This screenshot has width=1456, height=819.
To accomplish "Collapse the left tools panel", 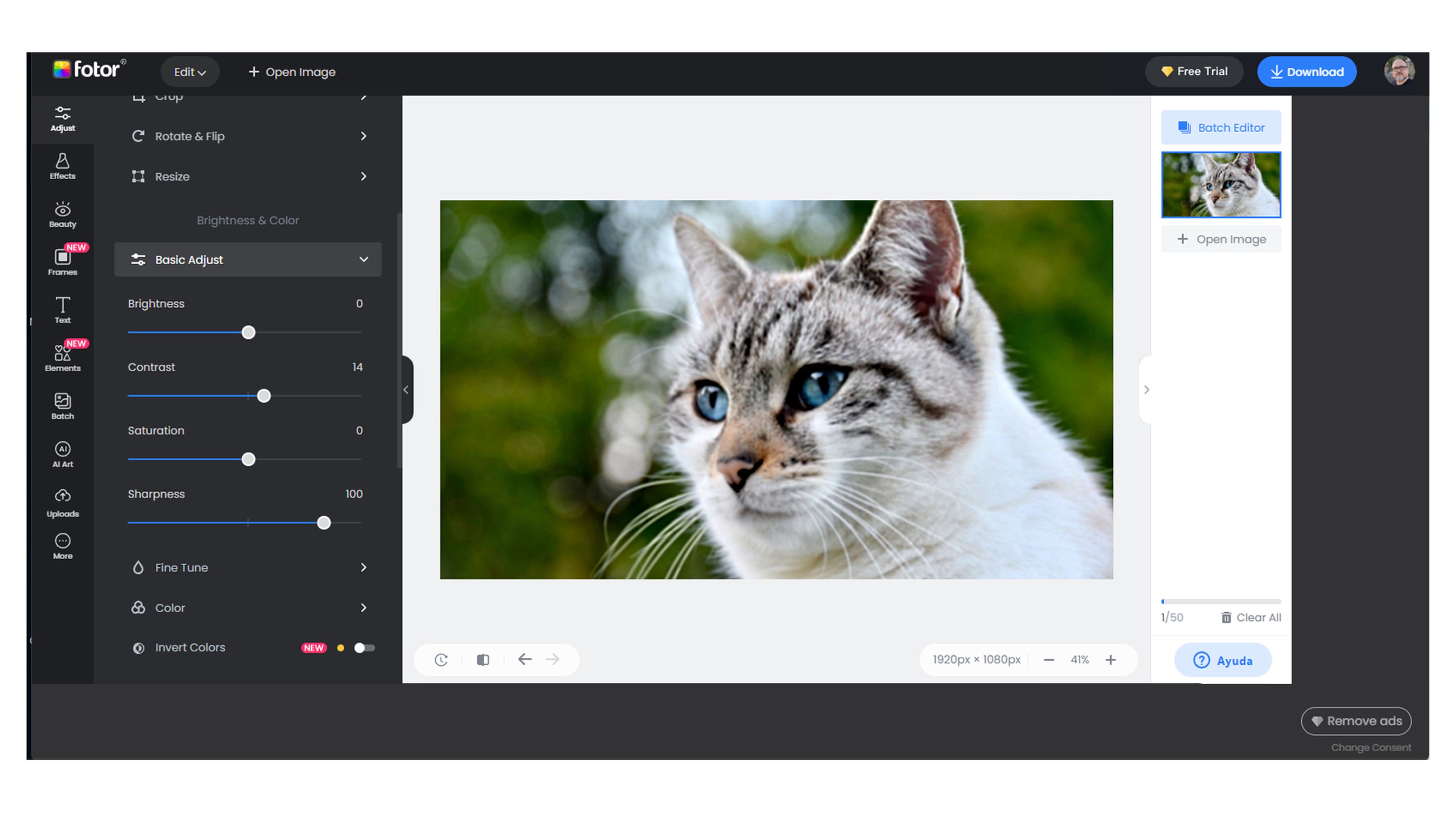I will [407, 389].
